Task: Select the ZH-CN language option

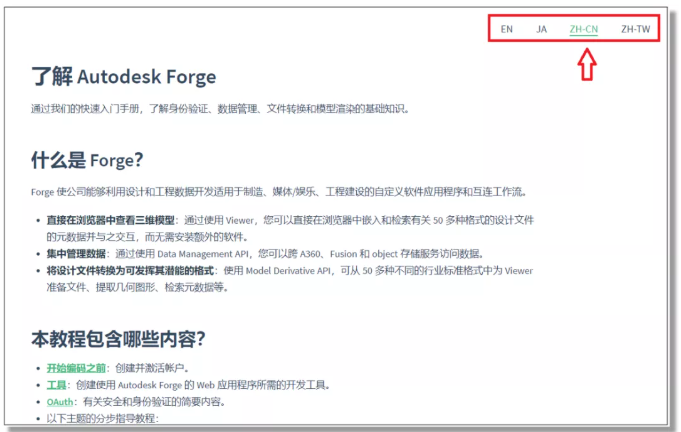Action: click(x=584, y=29)
